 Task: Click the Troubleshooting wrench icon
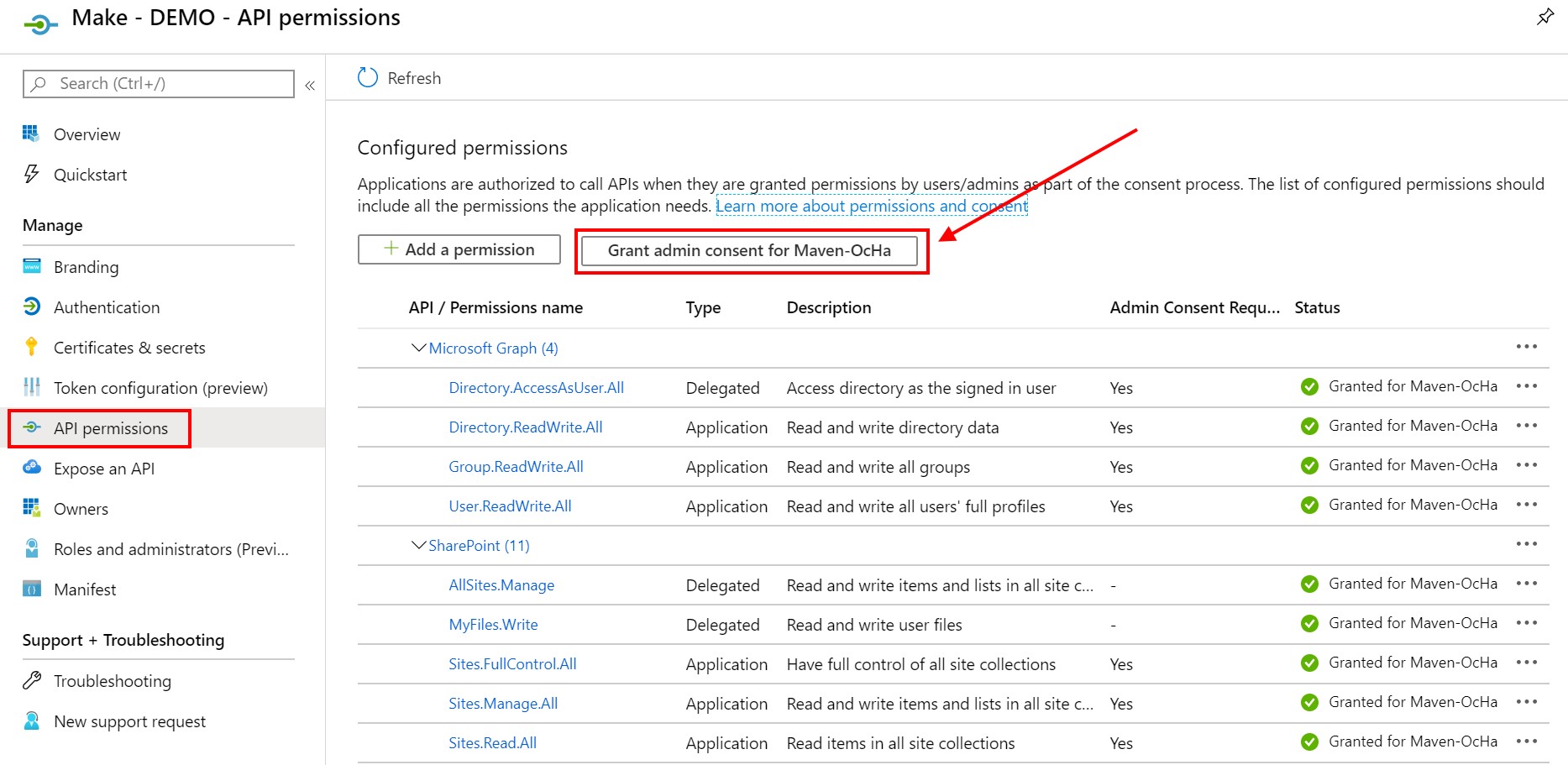[32, 680]
